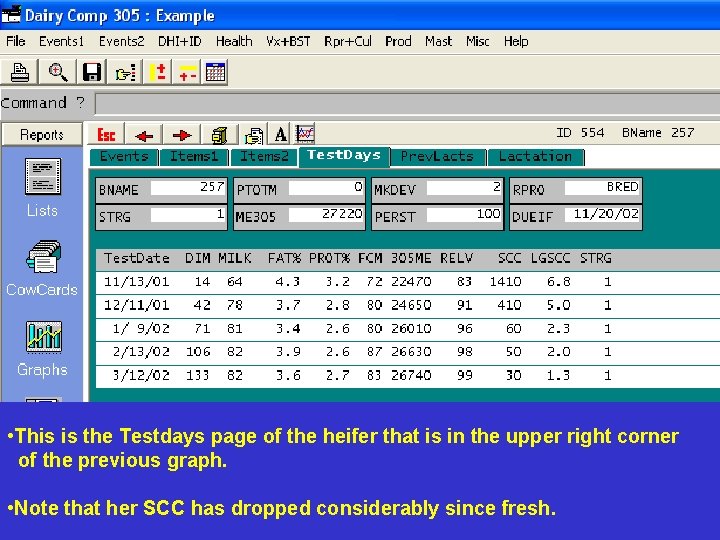This screenshot has width=720, height=540.
Task: Go to previous cow with left arrow
Action: point(144,135)
